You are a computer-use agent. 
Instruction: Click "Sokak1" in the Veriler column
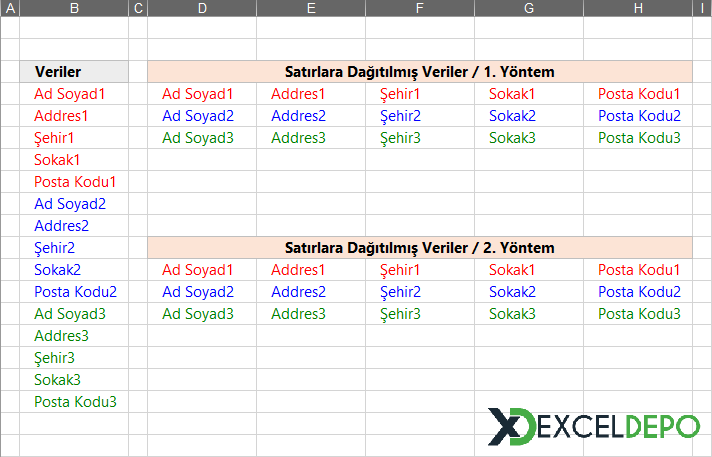(57, 160)
